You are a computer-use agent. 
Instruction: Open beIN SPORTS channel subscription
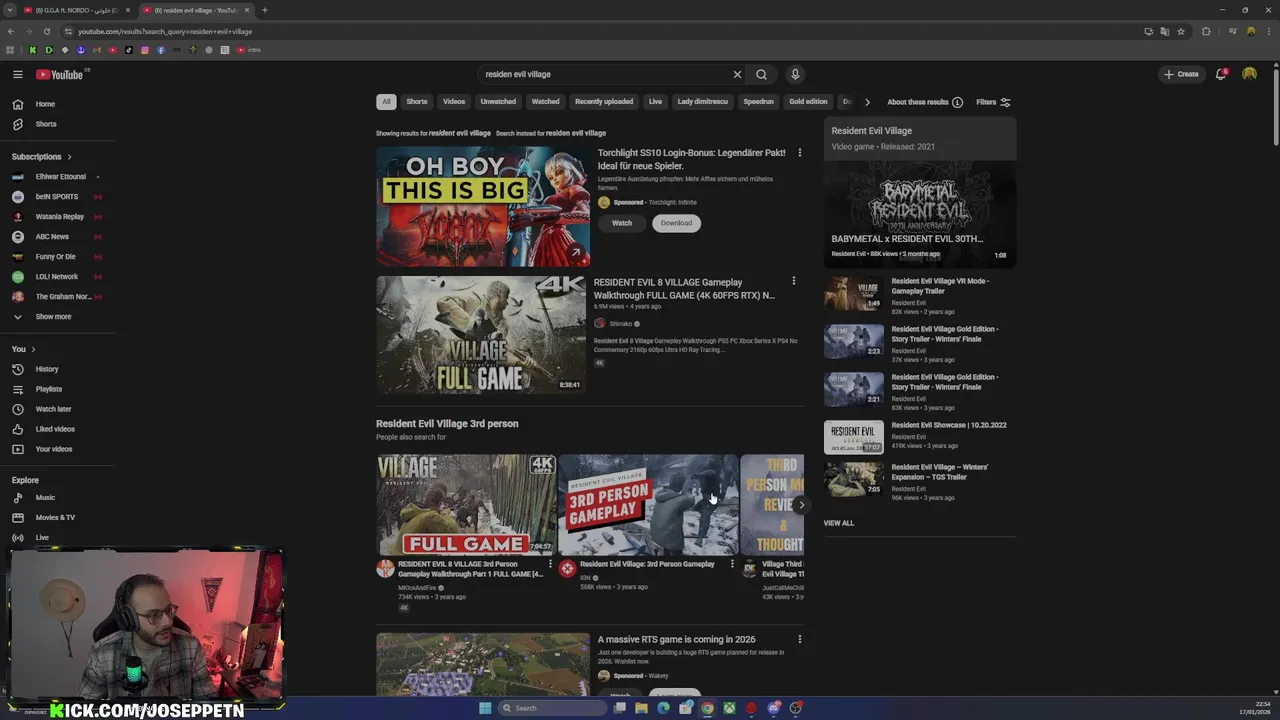coord(56,196)
